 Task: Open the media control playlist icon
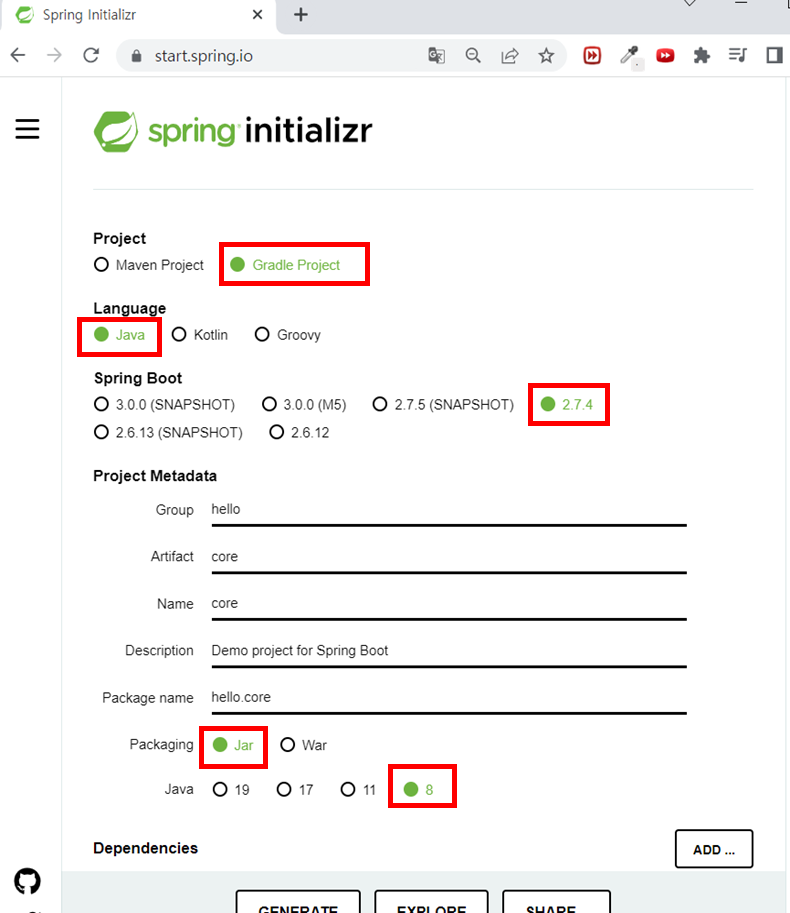tap(738, 55)
